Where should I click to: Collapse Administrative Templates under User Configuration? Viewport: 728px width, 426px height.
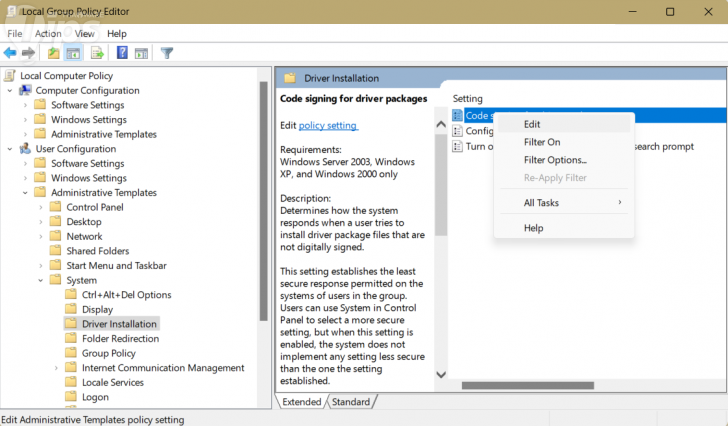pyautogui.click(x=25, y=193)
